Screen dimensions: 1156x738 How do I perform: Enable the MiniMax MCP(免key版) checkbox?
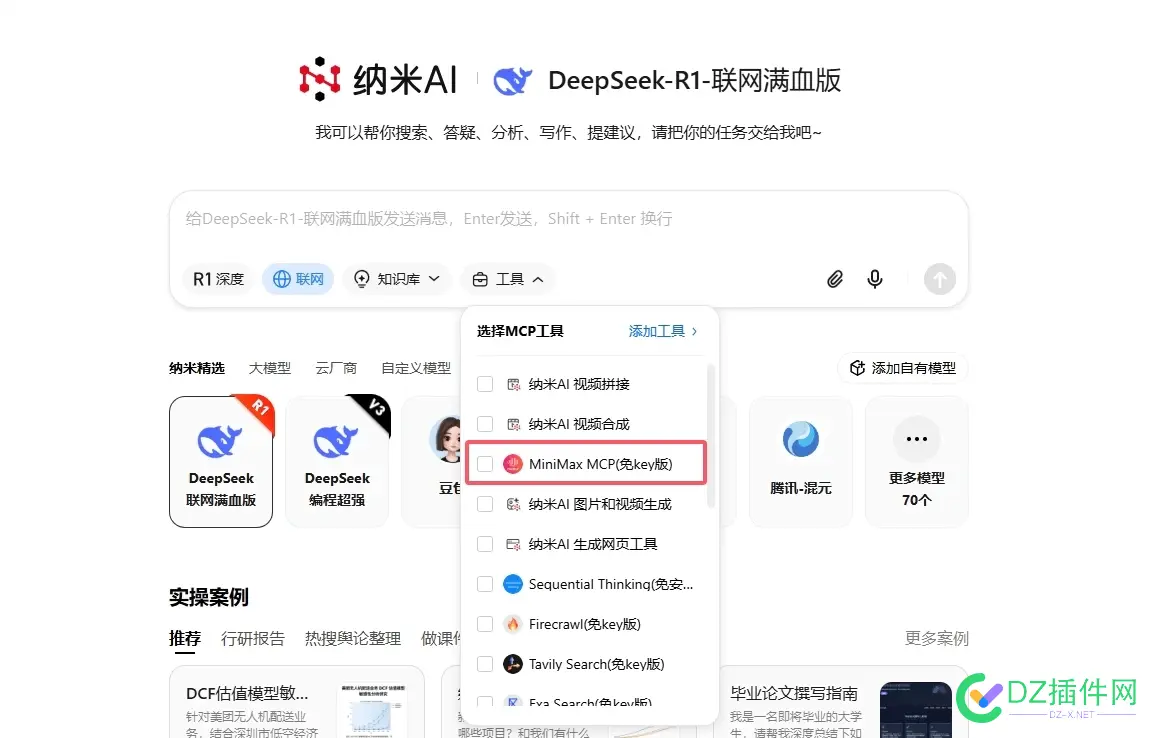pyautogui.click(x=485, y=463)
